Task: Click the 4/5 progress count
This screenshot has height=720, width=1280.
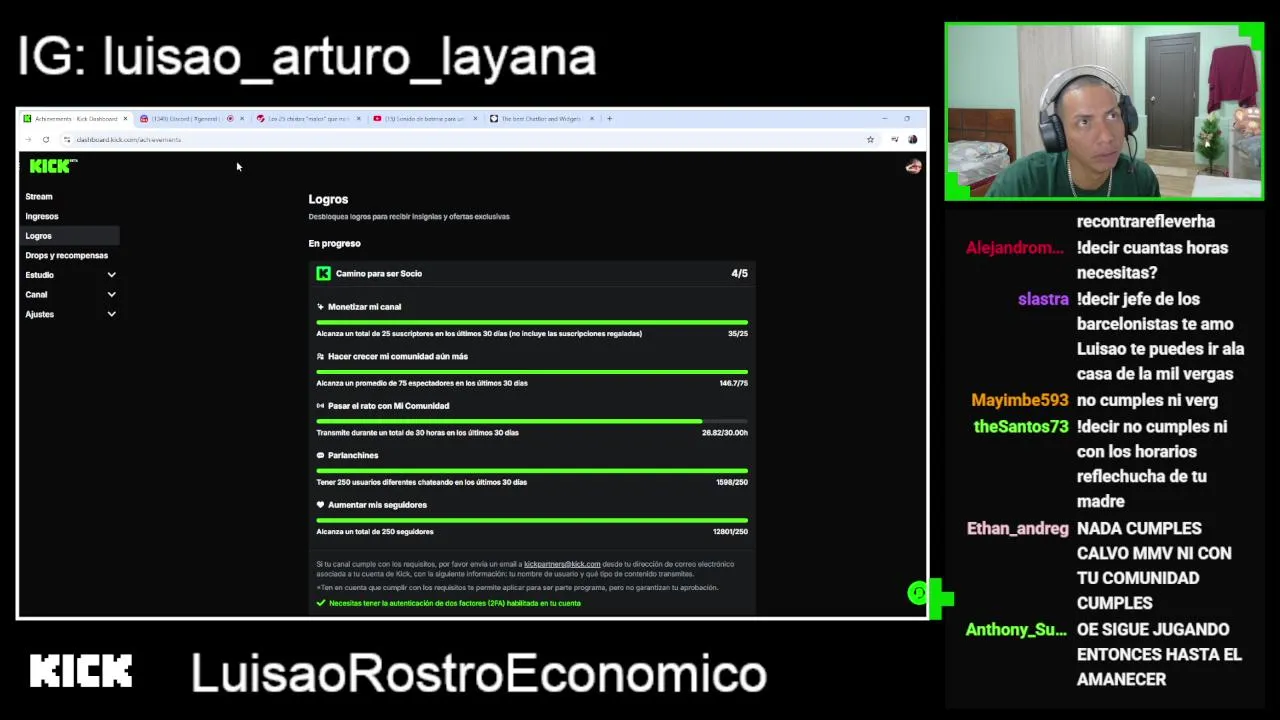Action: 740,273
